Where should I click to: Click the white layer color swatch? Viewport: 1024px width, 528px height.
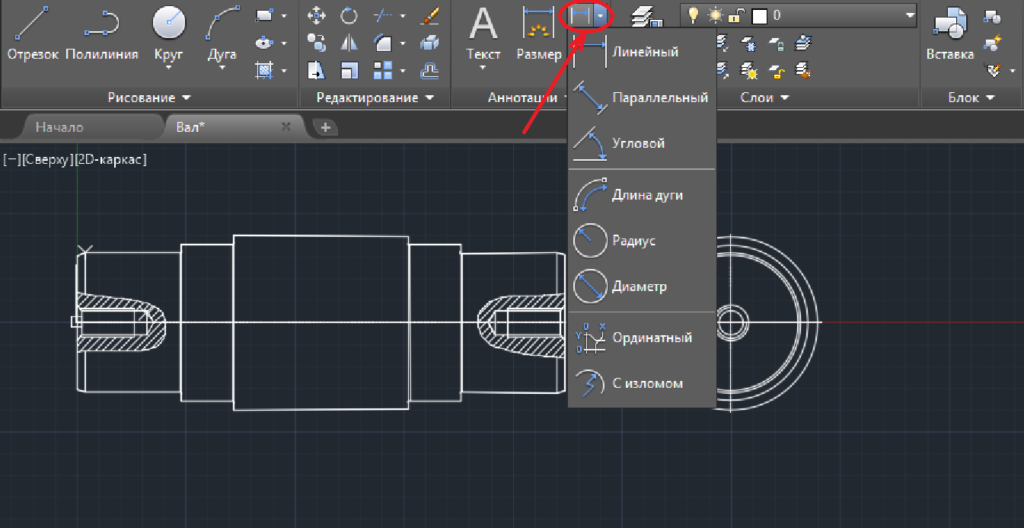758,16
